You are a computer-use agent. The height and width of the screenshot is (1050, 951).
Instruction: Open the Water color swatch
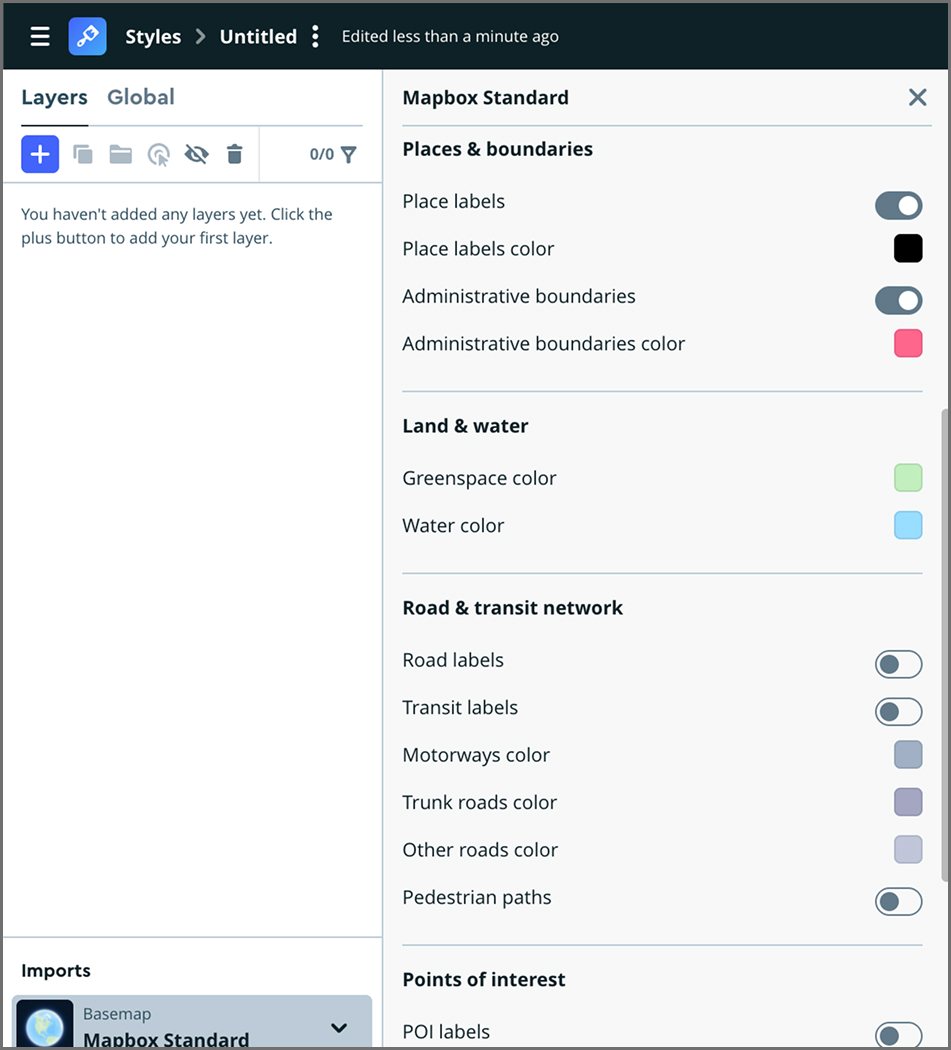908,525
